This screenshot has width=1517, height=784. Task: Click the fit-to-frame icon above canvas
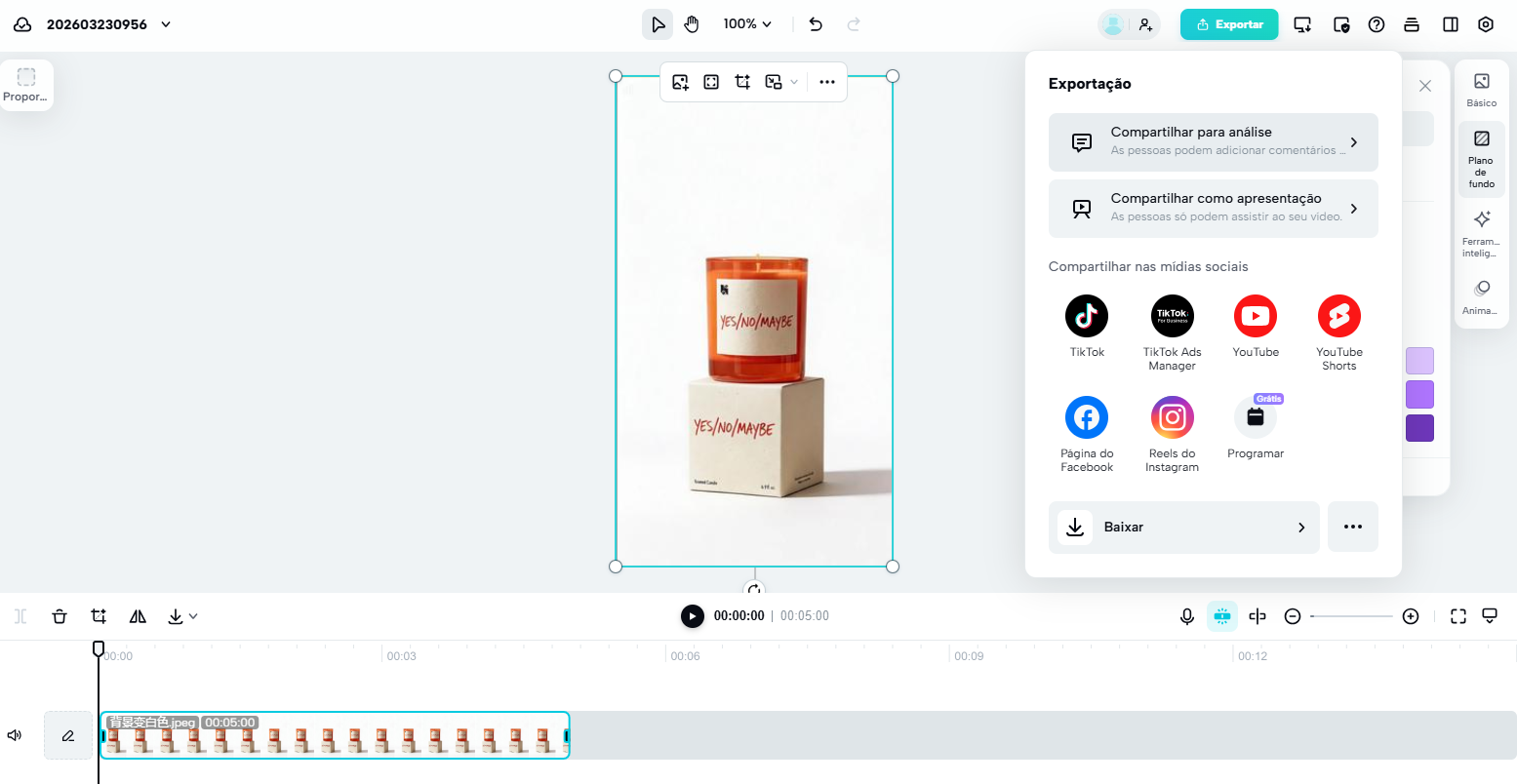click(x=711, y=82)
